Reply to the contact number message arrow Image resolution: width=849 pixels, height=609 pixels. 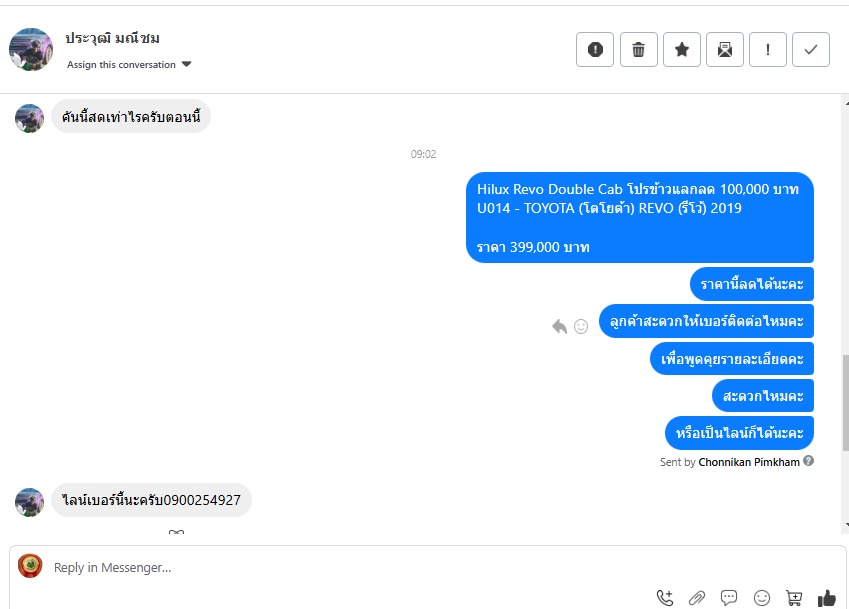pyautogui.click(x=559, y=326)
